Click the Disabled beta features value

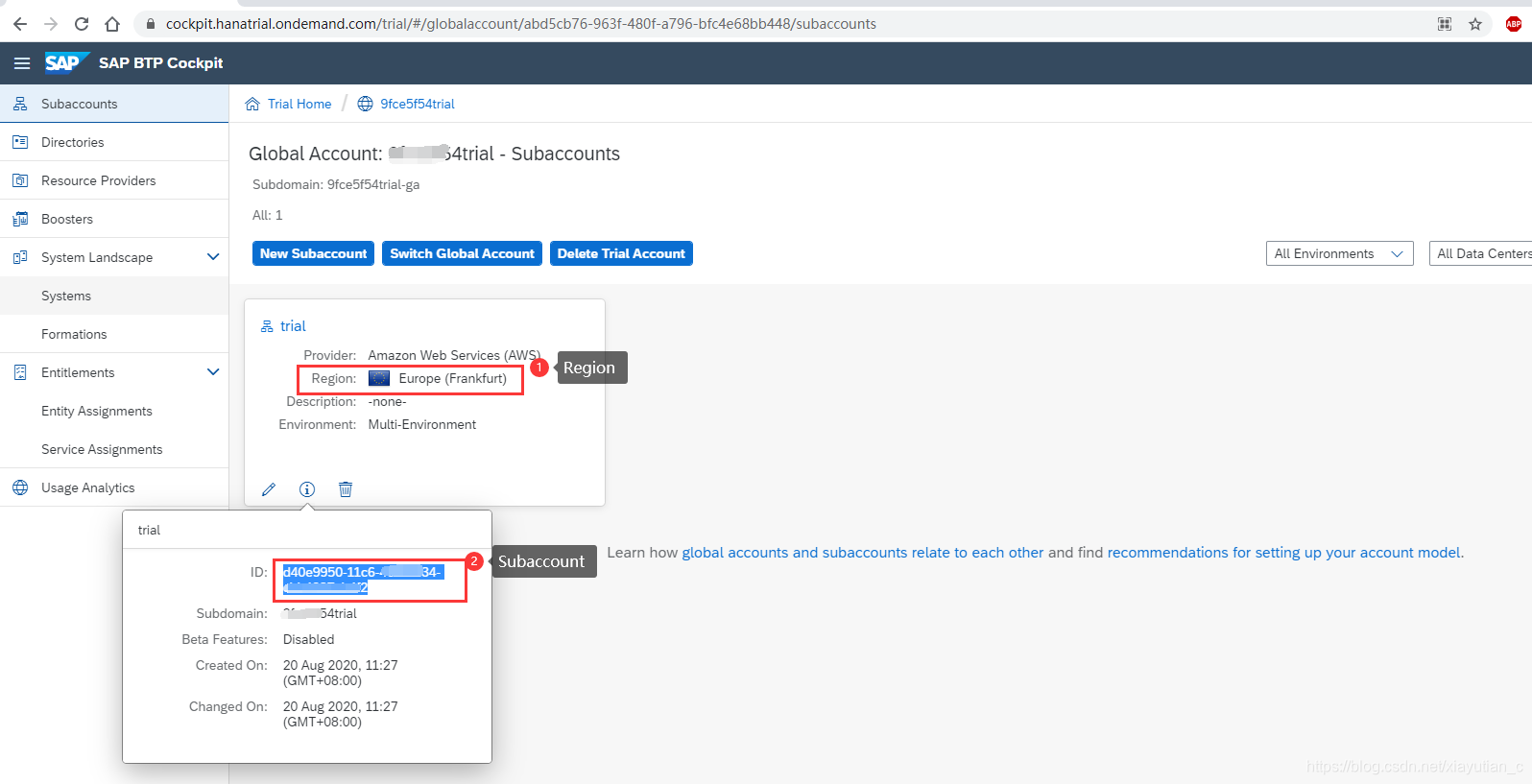pyautogui.click(x=308, y=639)
